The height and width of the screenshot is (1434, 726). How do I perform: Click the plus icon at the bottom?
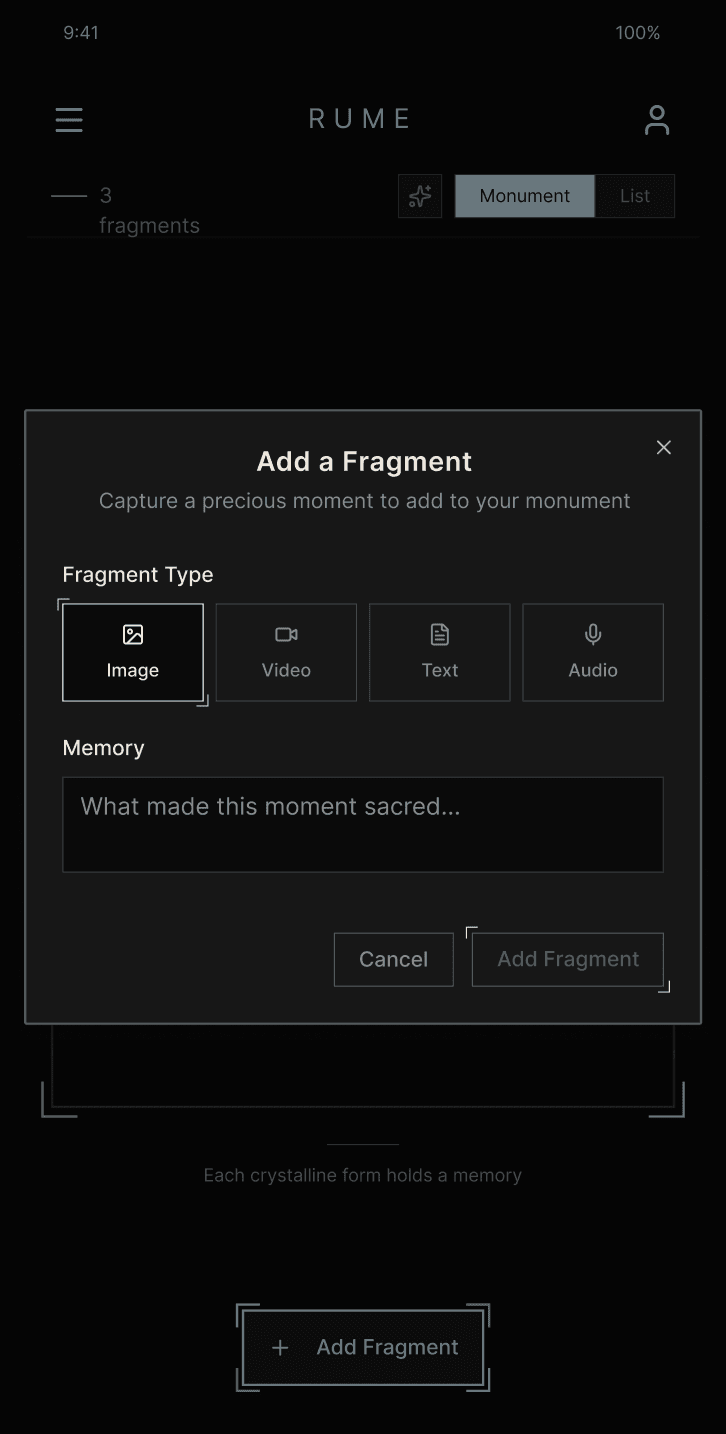pyautogui.click(x=280, y=1348)
